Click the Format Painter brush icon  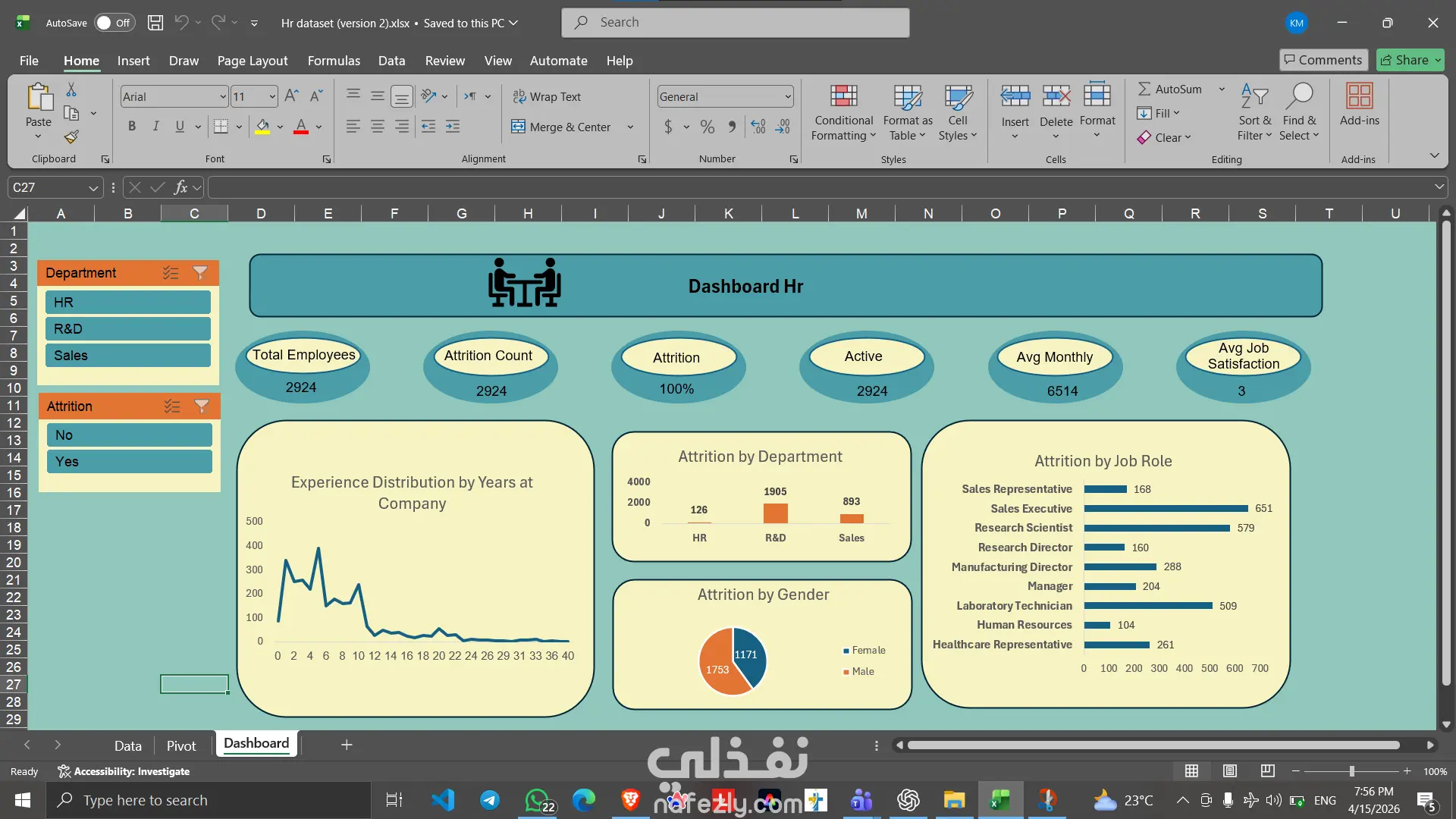coord(71,137)
